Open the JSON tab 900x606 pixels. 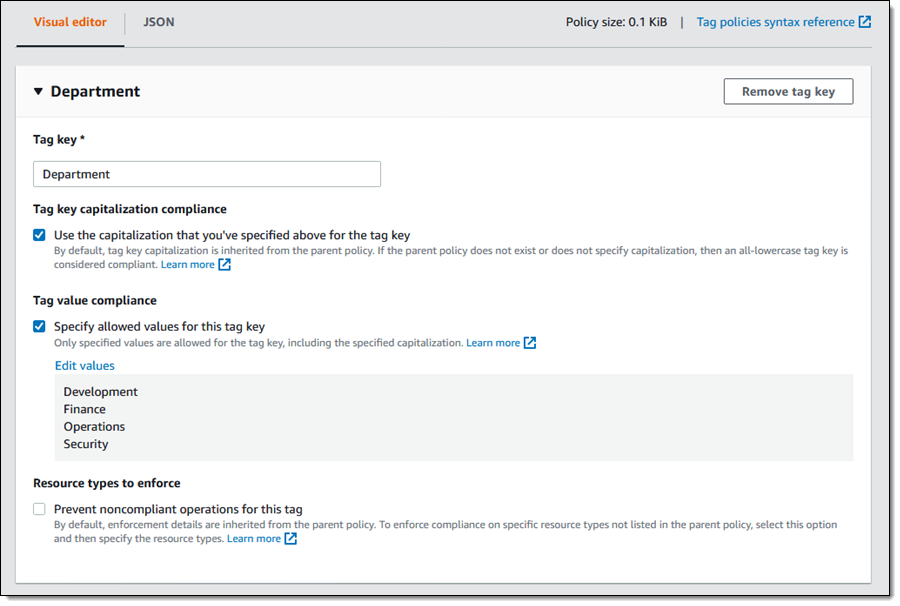coord(159,22)
